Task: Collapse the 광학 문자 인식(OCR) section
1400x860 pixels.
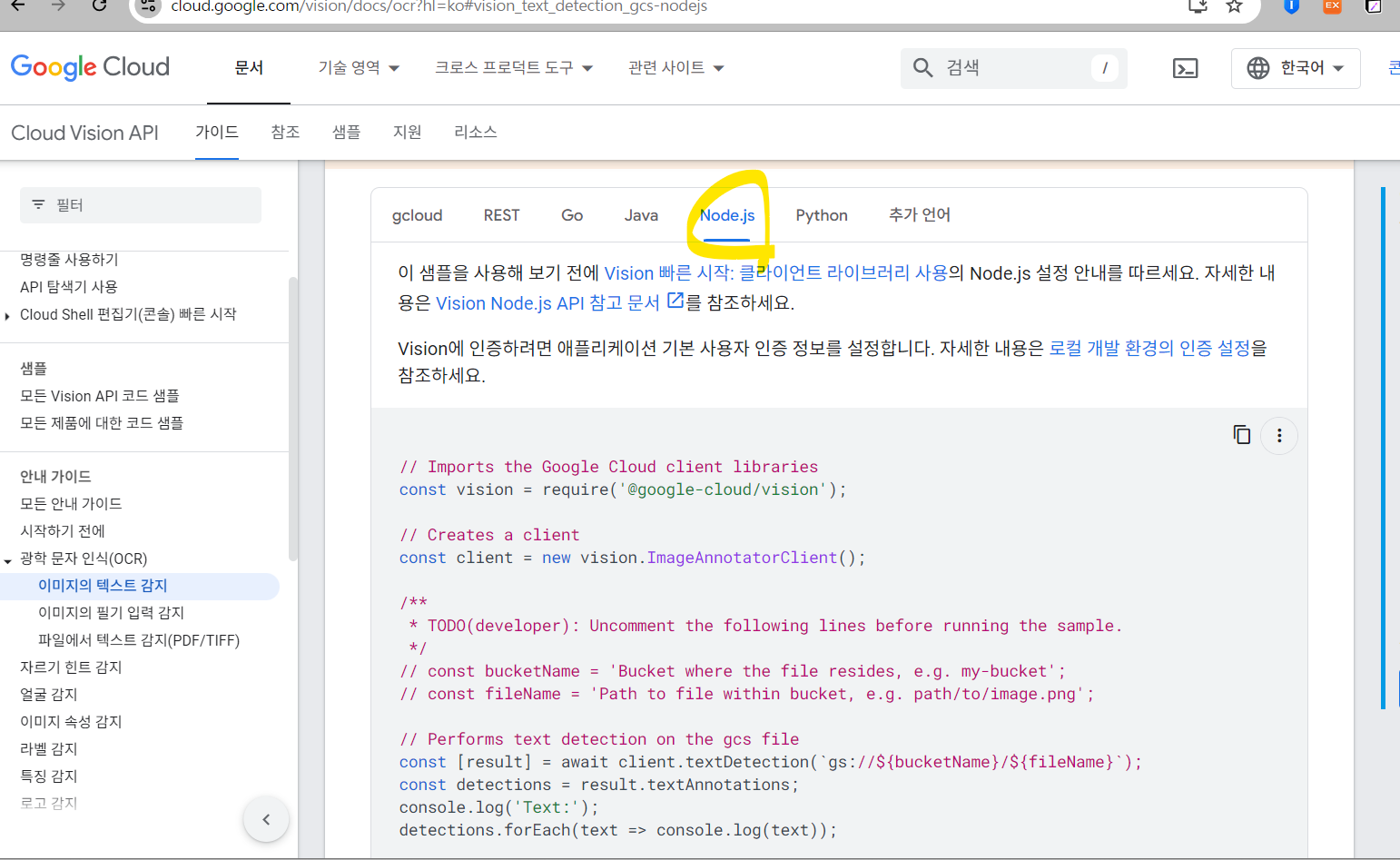Action: pos(8,560)
